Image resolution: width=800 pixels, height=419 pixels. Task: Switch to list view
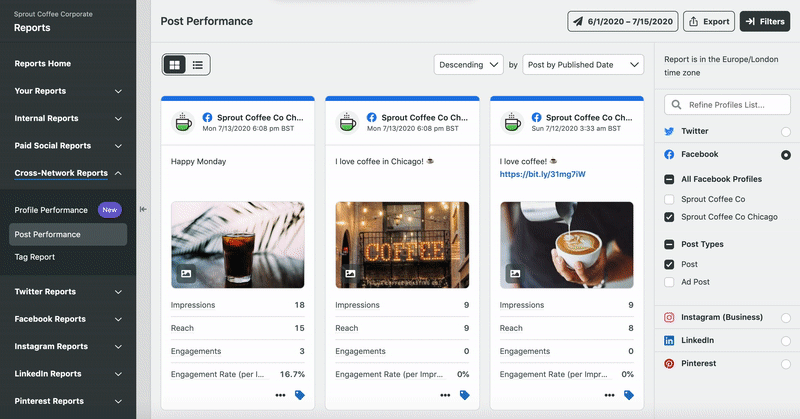(197, 65)
